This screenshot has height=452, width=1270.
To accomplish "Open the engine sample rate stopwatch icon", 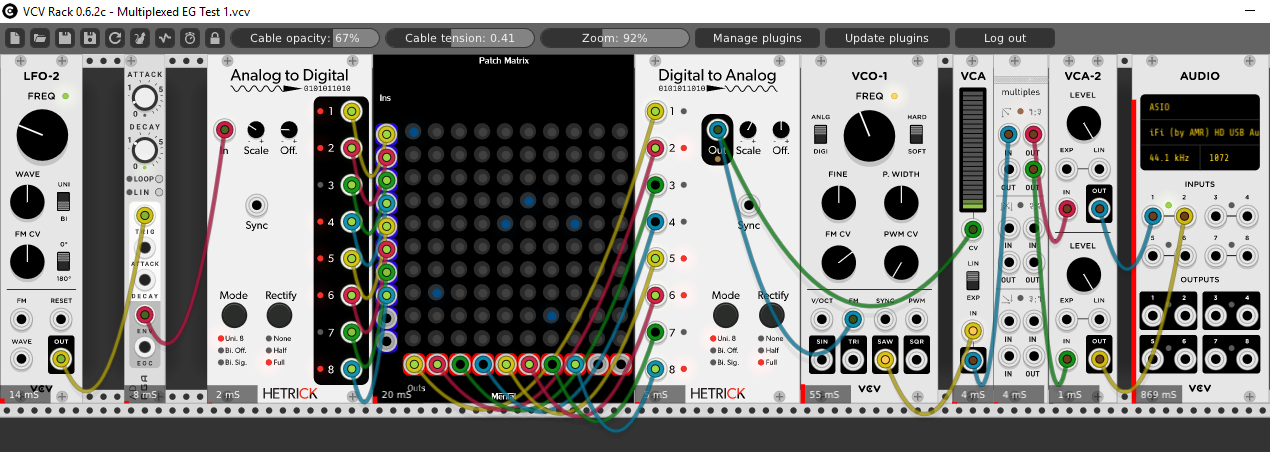I will [x=190, y=38].
